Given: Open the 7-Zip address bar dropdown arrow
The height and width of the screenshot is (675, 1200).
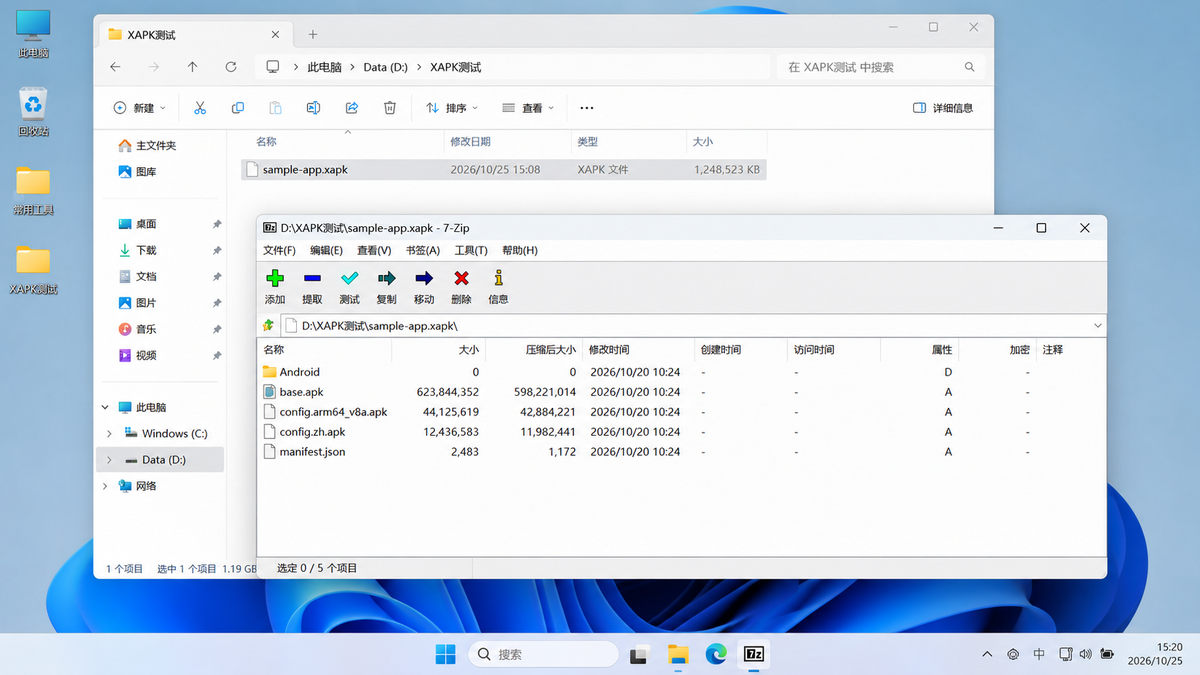Looking at the screenshot, I should click(x=1098, y=325).
